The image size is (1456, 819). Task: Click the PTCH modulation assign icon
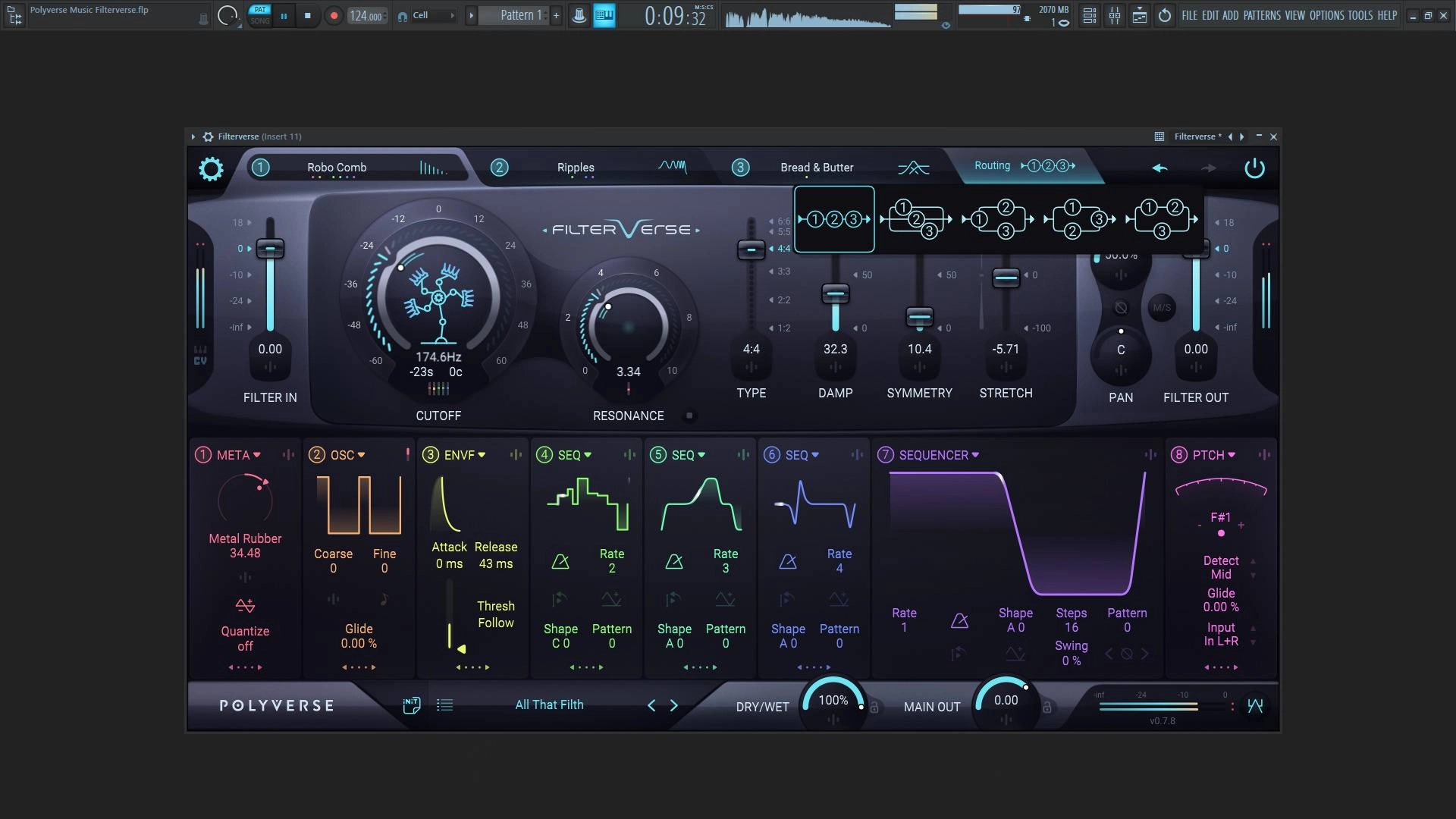tap(1264, 455)
